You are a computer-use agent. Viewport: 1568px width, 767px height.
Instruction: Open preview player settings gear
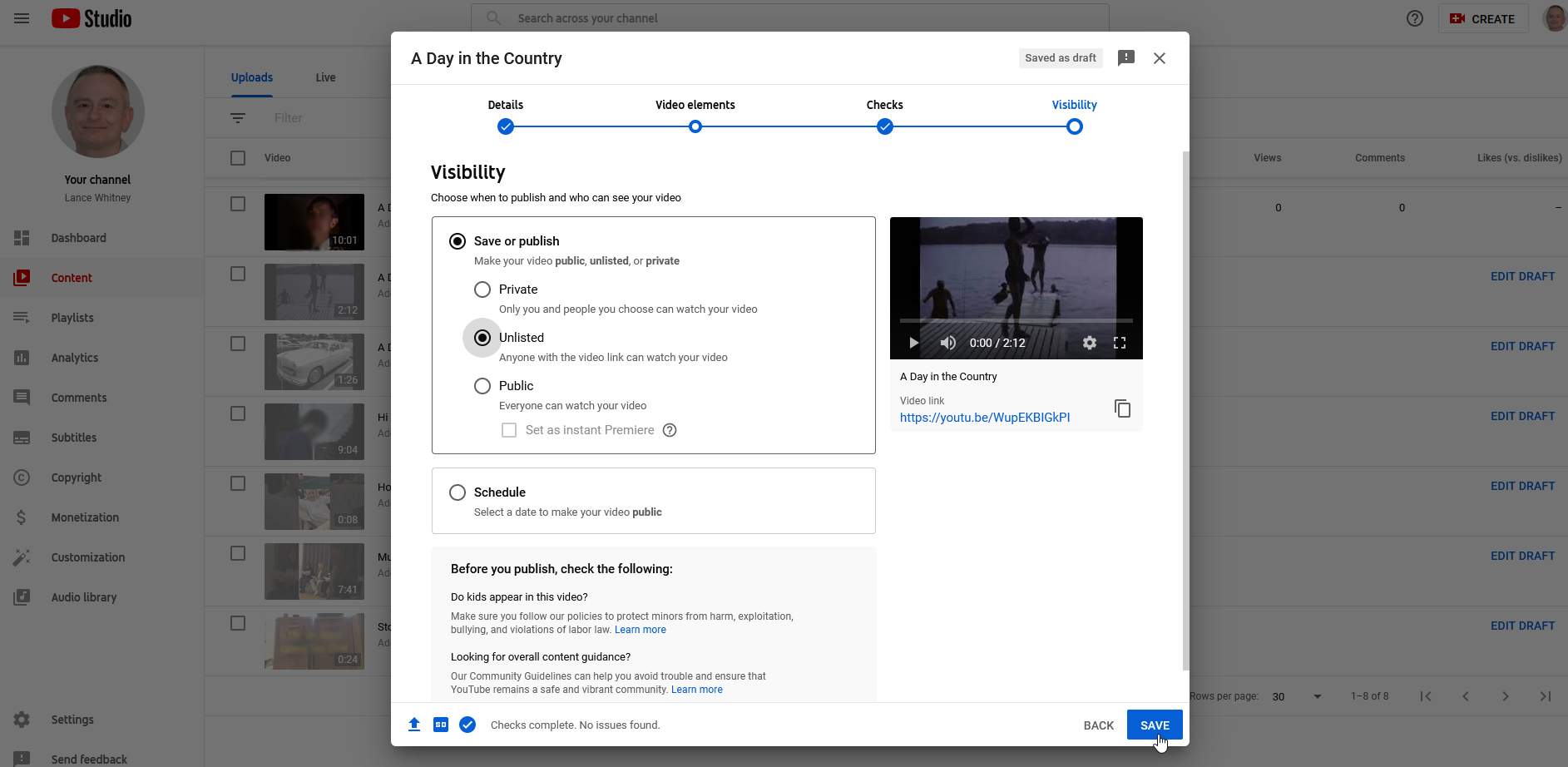coord(1090,343)
